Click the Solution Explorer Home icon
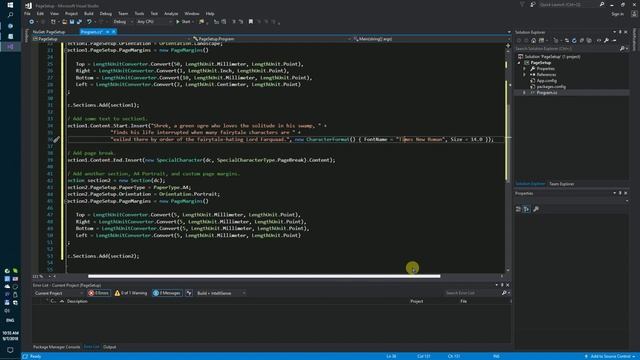The image size is (640, 360). [533, 40]
